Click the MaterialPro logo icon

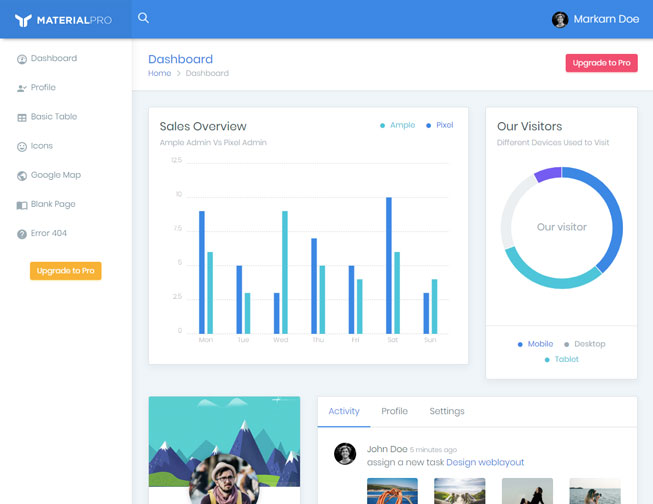[23, 20]
